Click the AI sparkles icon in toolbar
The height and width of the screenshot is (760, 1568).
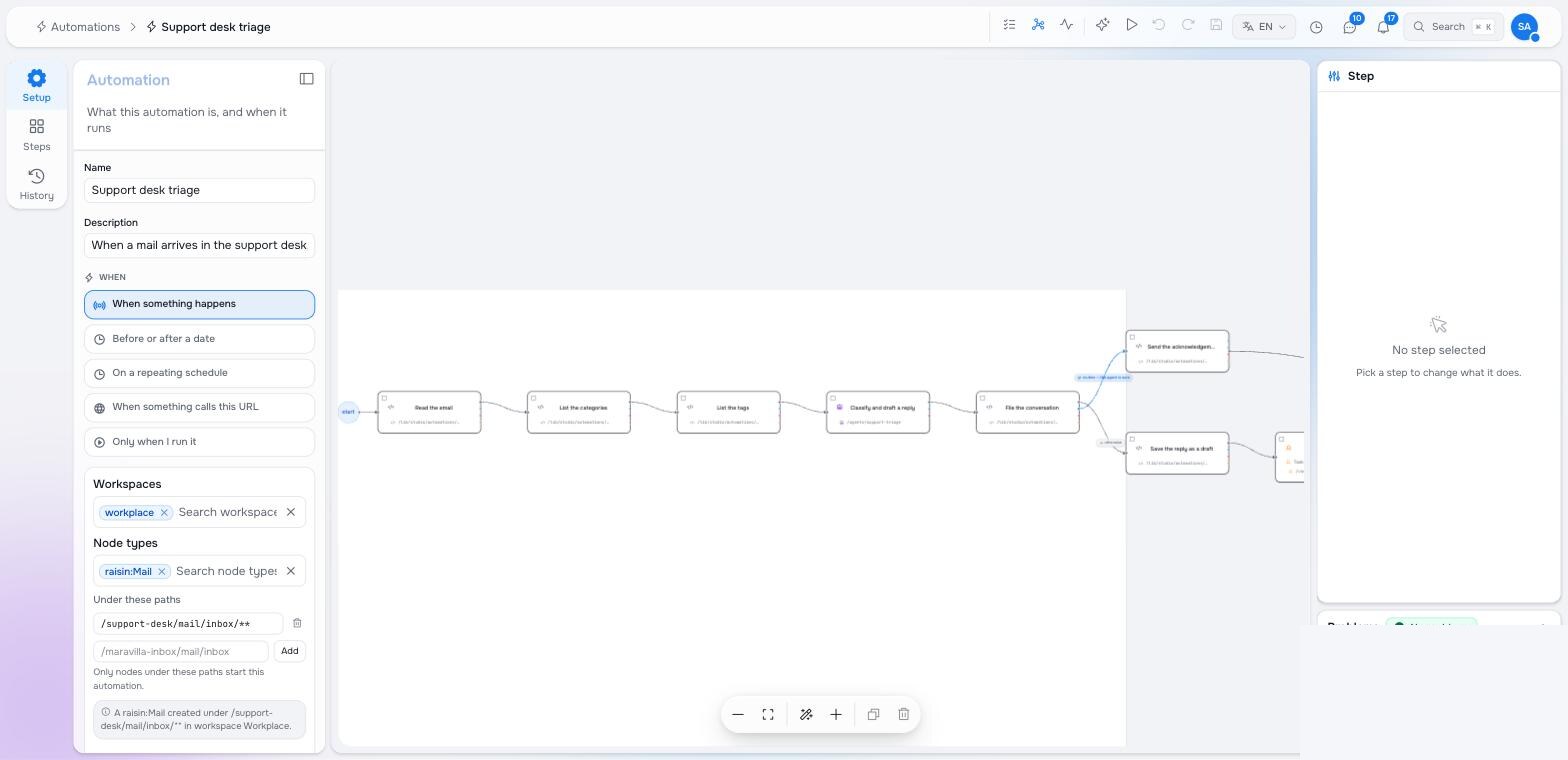[1102, 25]
